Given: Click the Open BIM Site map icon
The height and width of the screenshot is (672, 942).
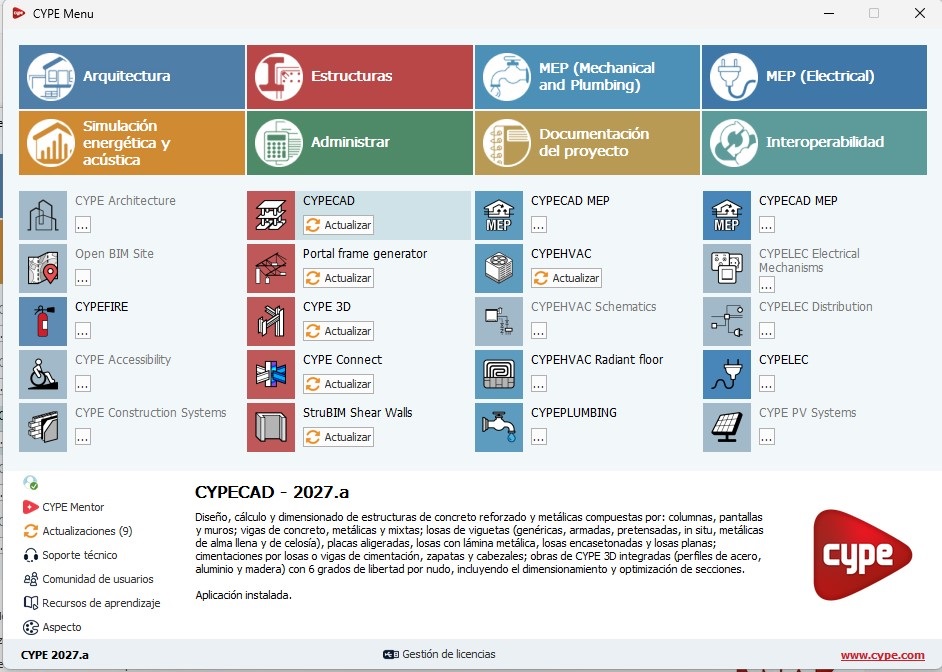Looking at the screenshot, I should [43, 268].
